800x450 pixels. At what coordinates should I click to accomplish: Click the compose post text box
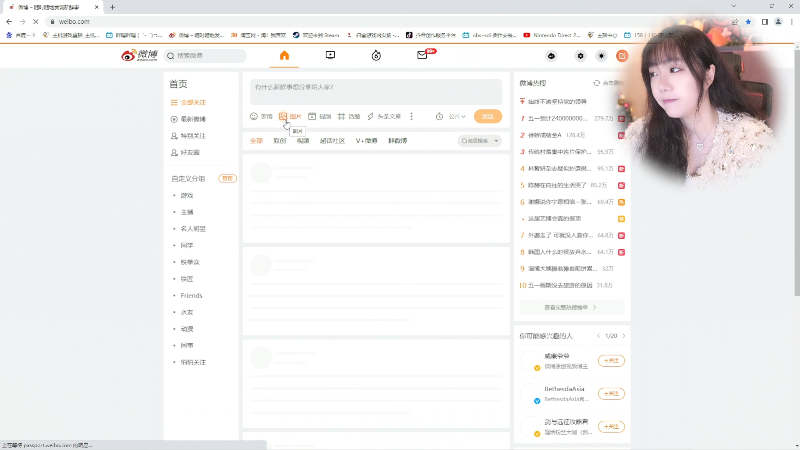[376, 92]
